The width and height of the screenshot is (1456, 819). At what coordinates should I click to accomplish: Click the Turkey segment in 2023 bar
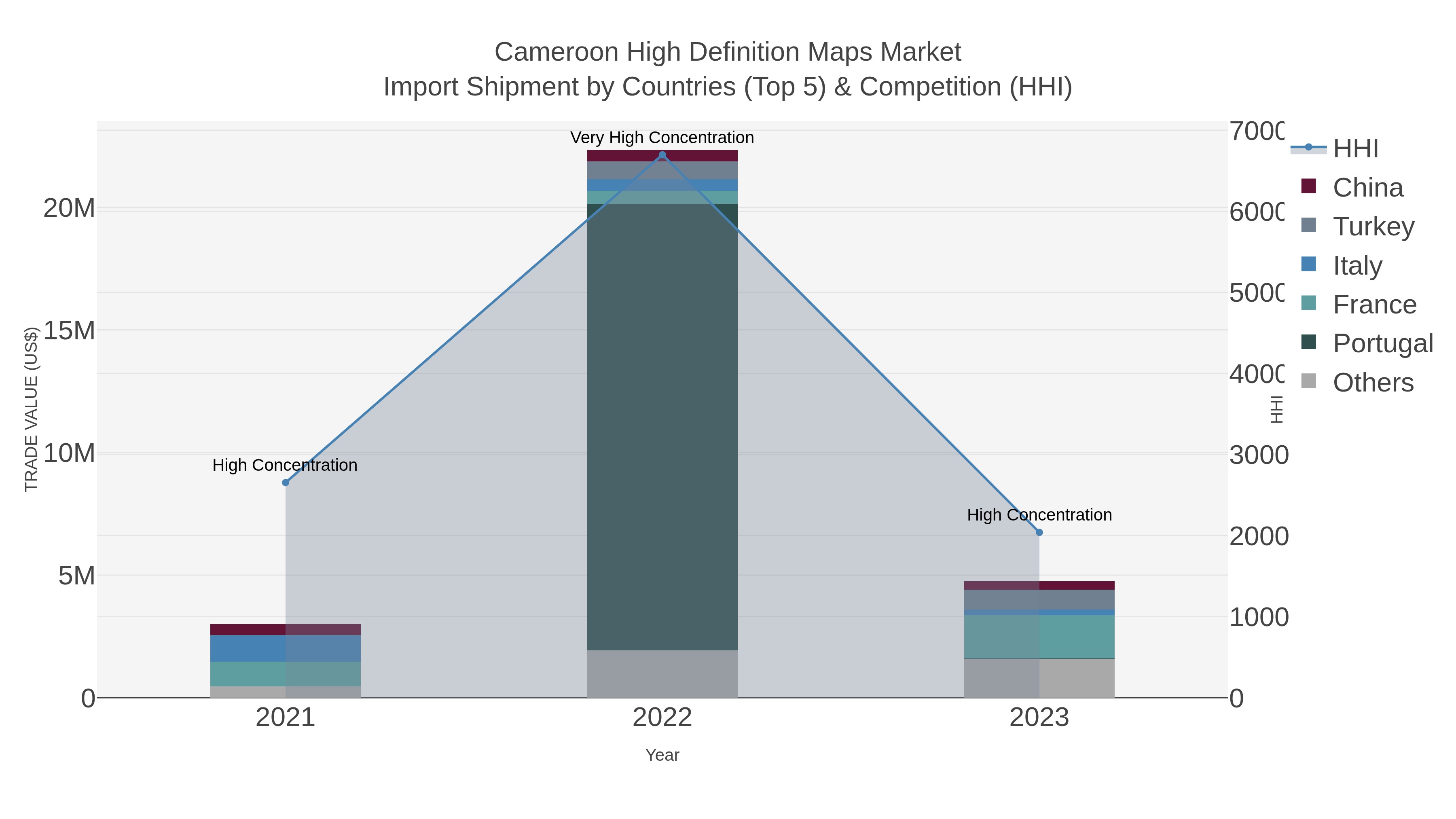[x=1039, y=600]
